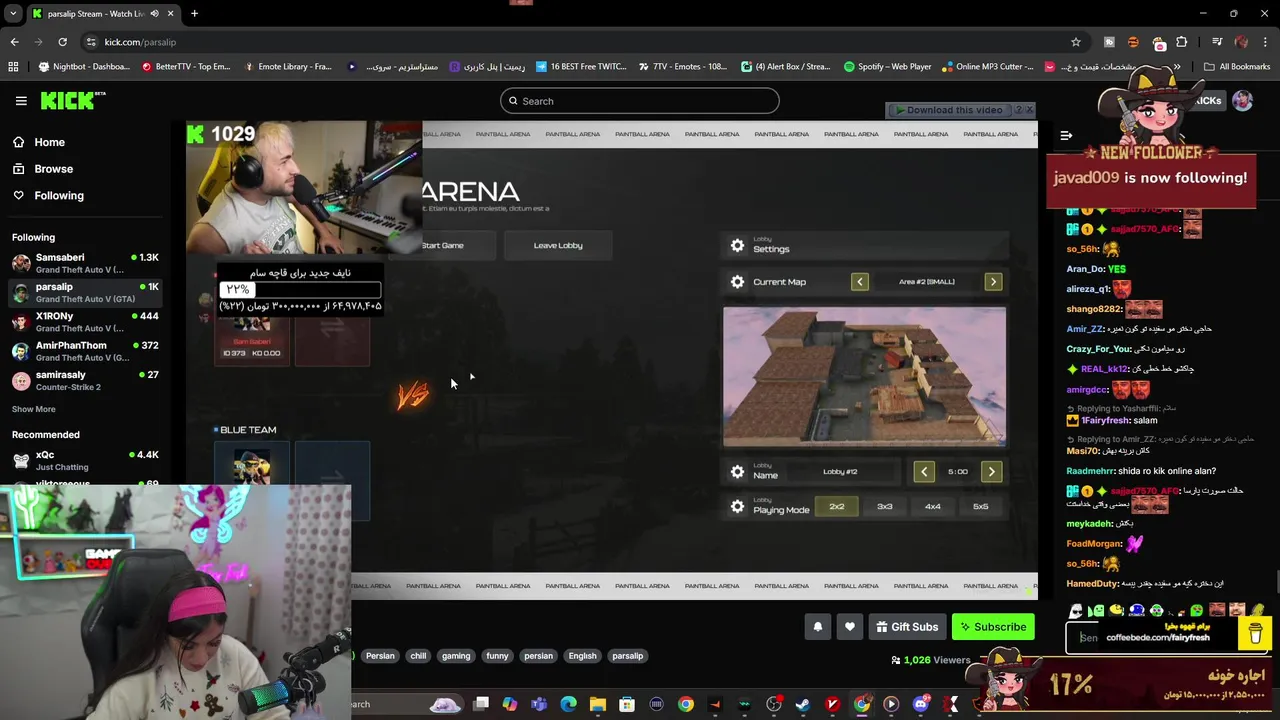Open the AmirPhanThom channel in the sidebar
This screenshot has height=720, width=1280.
pos(85,351)
